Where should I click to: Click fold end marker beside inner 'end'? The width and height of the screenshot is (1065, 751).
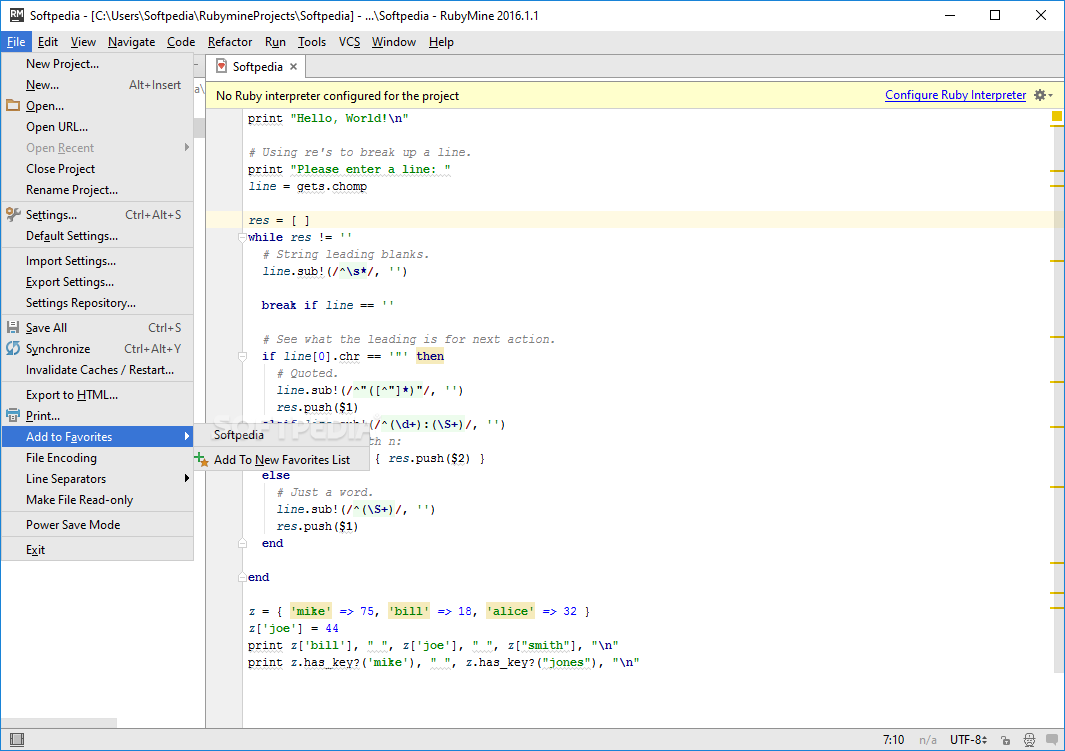(x=242, y=543)
